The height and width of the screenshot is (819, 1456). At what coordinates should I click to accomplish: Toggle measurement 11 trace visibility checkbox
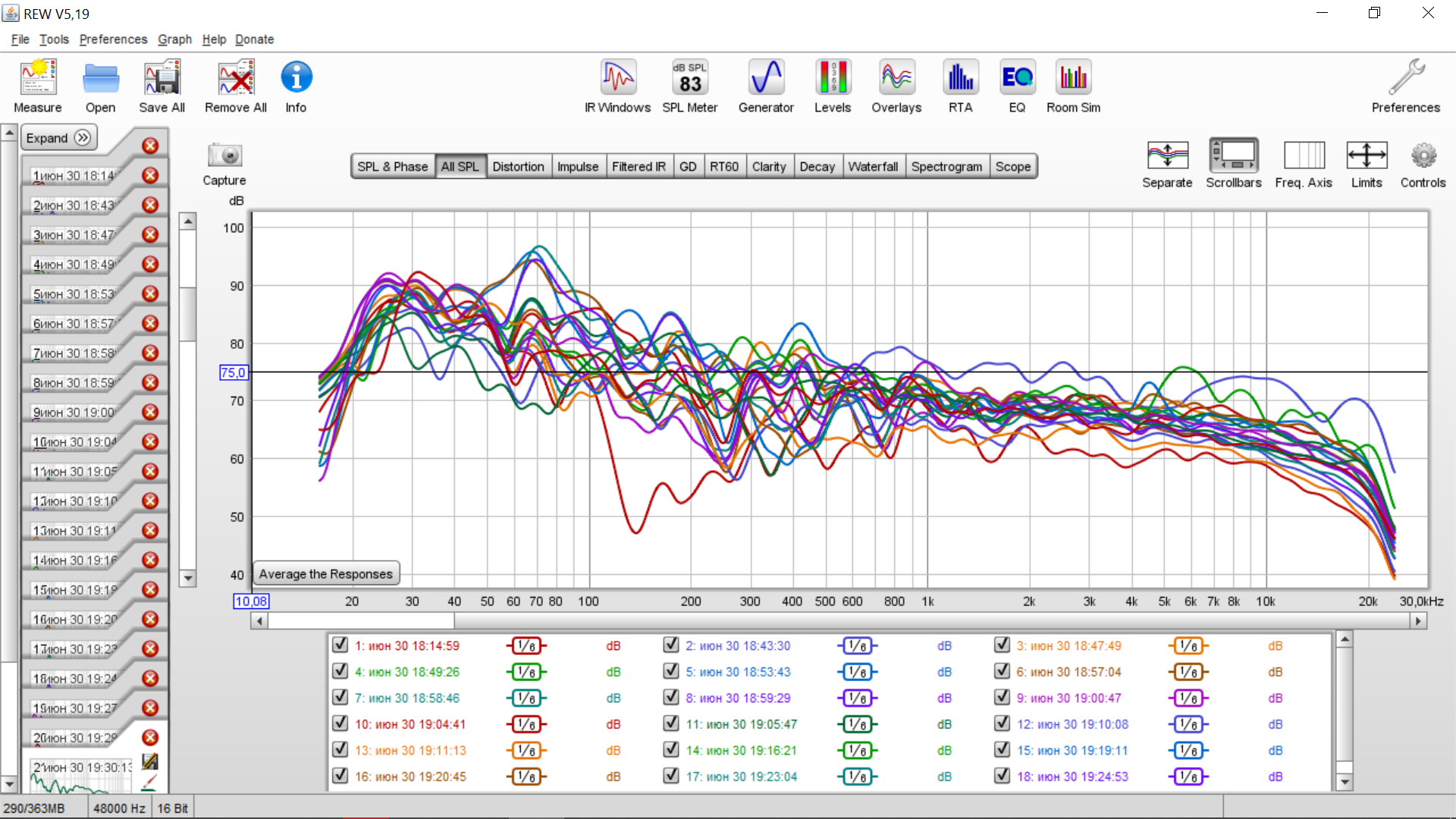[x=670, y=723]
